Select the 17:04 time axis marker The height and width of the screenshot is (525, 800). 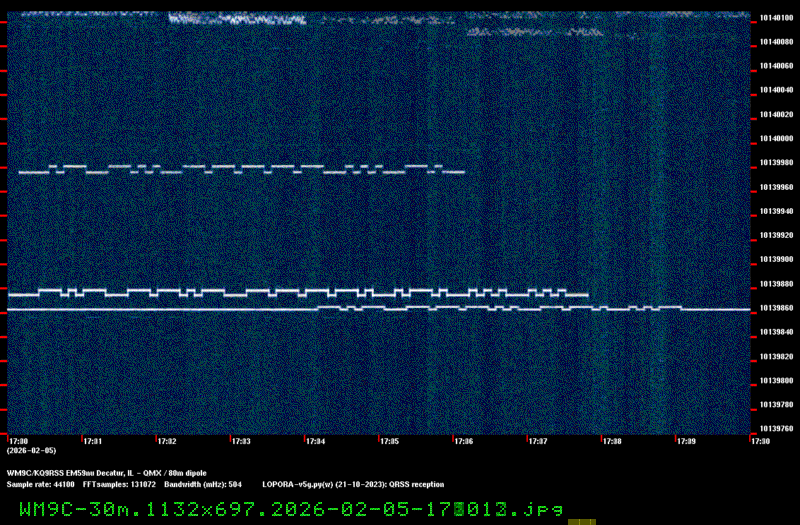[x=315, y=441]
